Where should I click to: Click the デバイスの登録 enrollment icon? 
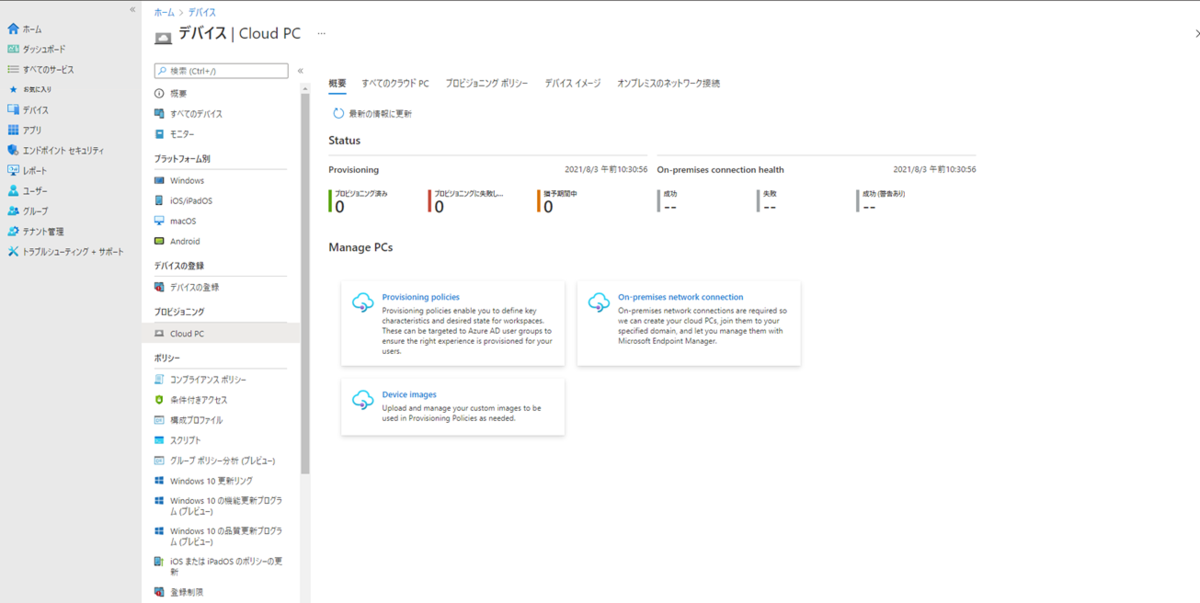[159, 287]
